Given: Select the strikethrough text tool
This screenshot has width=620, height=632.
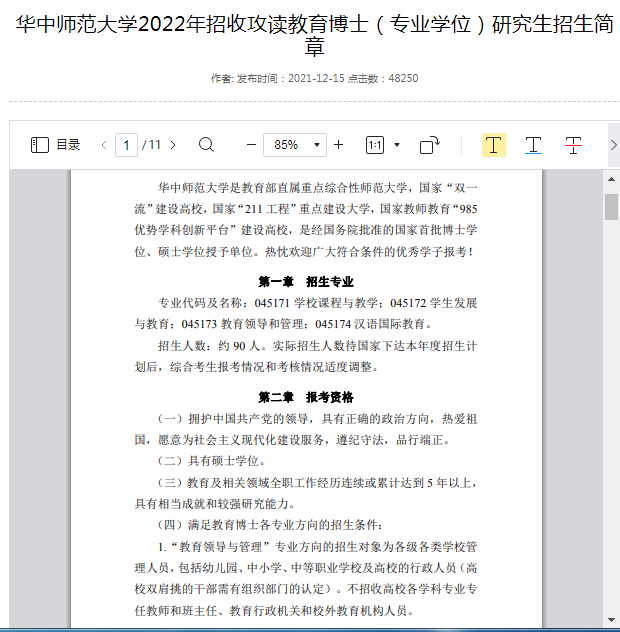Looking at the screenshot, I should (573, 145).
